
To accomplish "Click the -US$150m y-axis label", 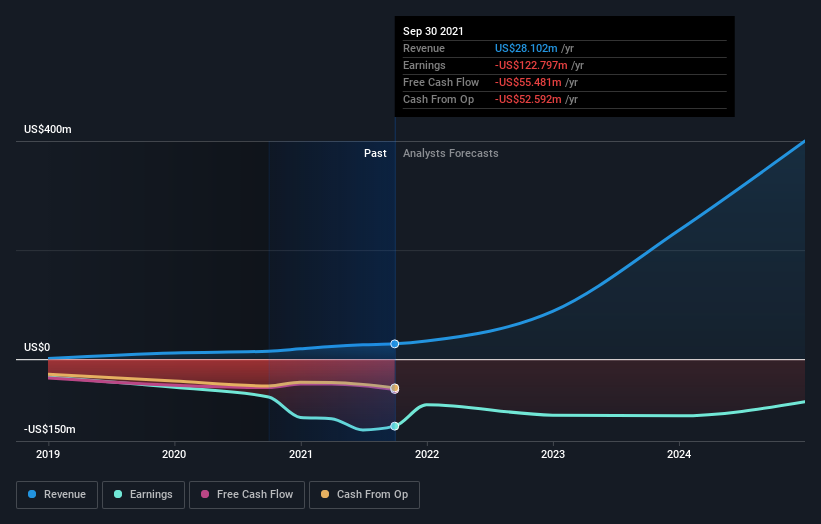I will tap(50, 429).
